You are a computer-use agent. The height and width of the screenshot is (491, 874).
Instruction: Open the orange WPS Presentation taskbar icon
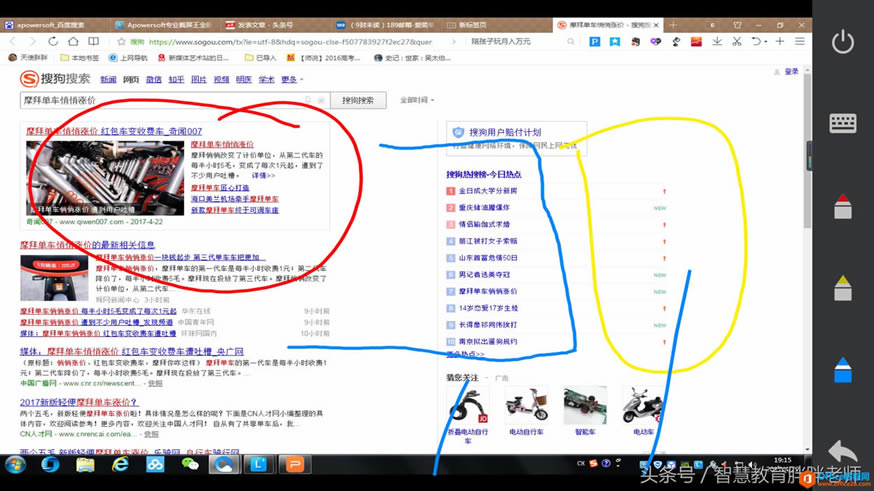[294, 464]
